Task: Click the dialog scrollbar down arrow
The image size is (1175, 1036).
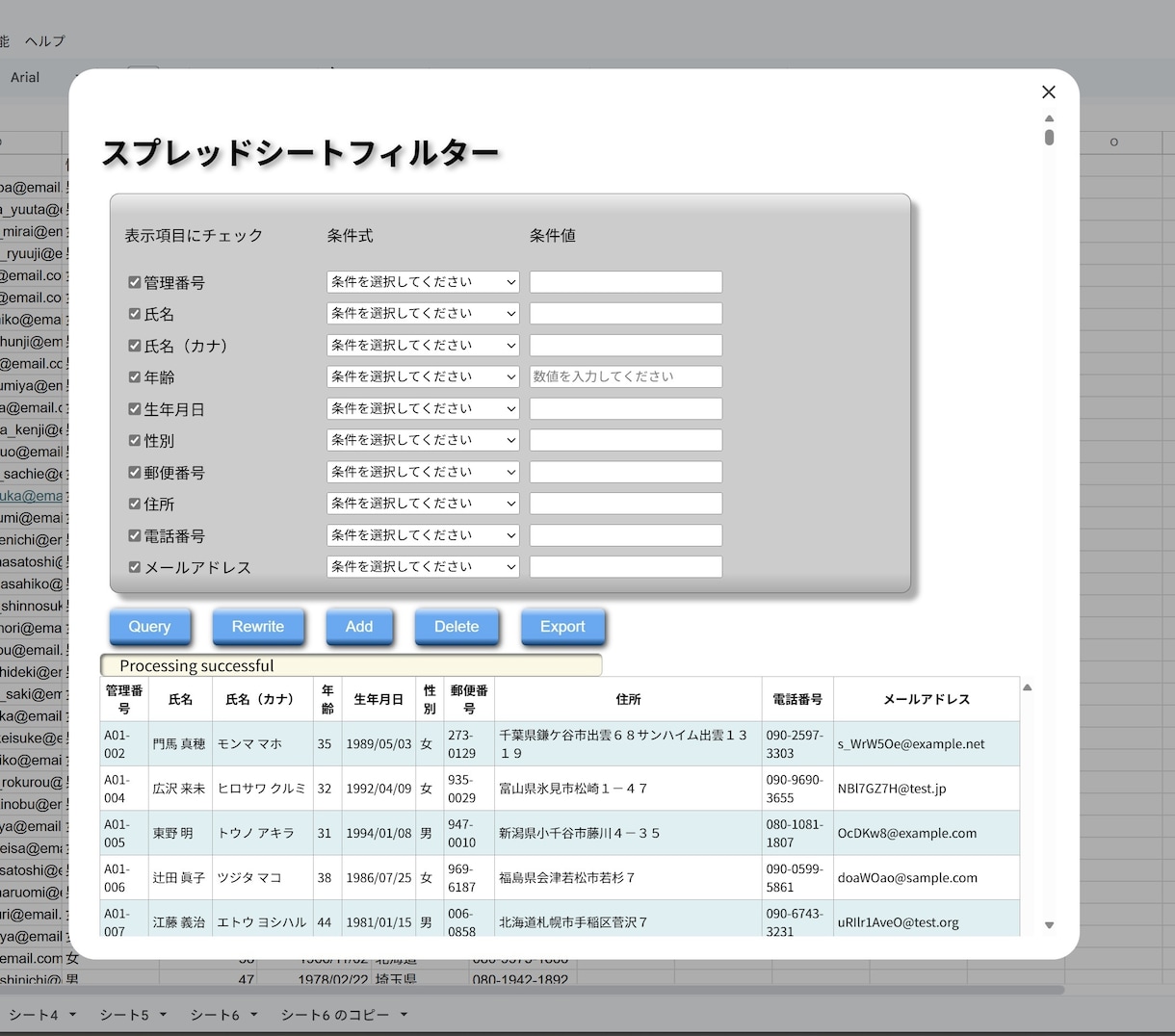Action: 1049,925
